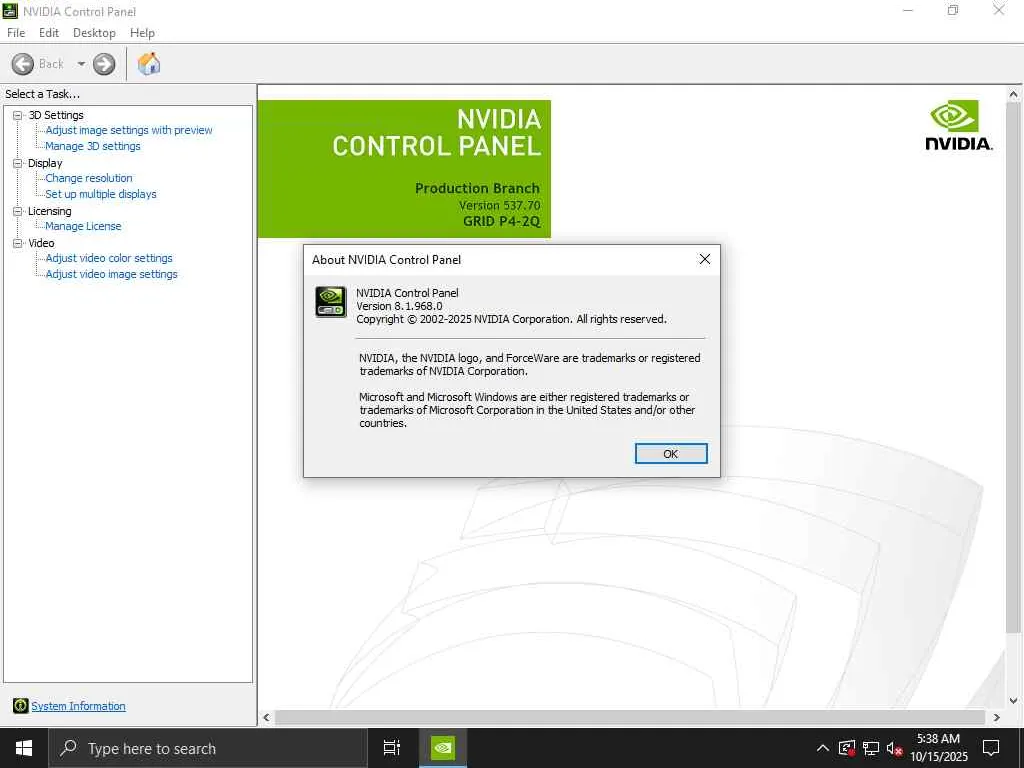Click the 3D Settings category label
1024x768 pixels.
pyautogui.click(x=56, y=115)
